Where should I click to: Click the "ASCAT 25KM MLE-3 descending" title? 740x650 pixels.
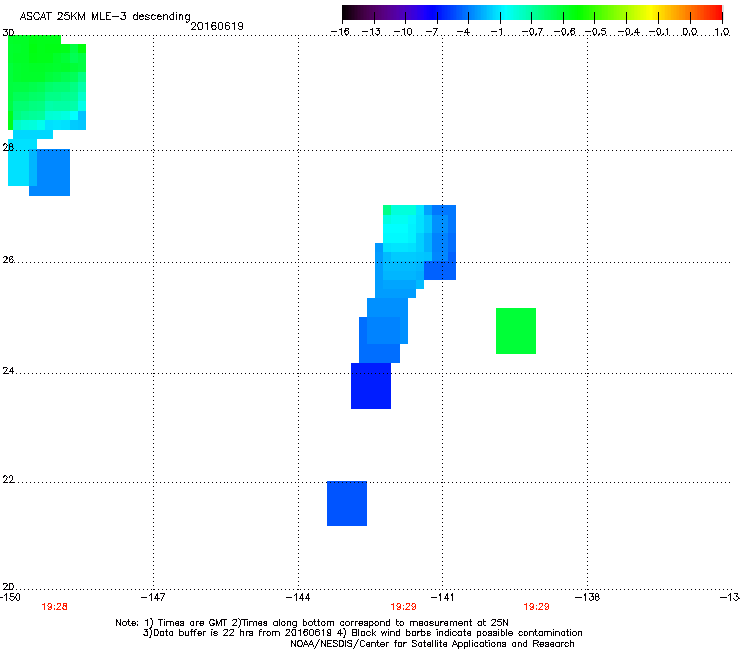(105, 17)
